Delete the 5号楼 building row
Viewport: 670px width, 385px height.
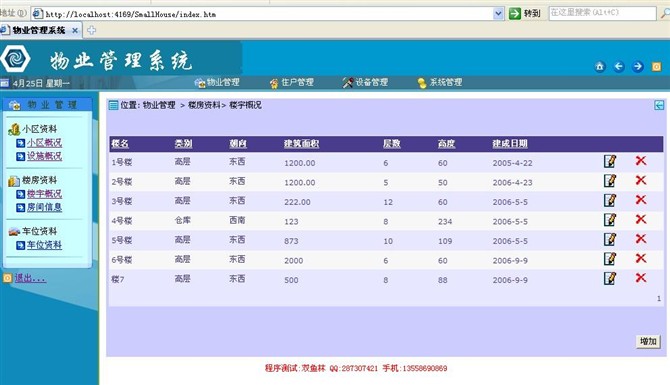tap(641, 239)
